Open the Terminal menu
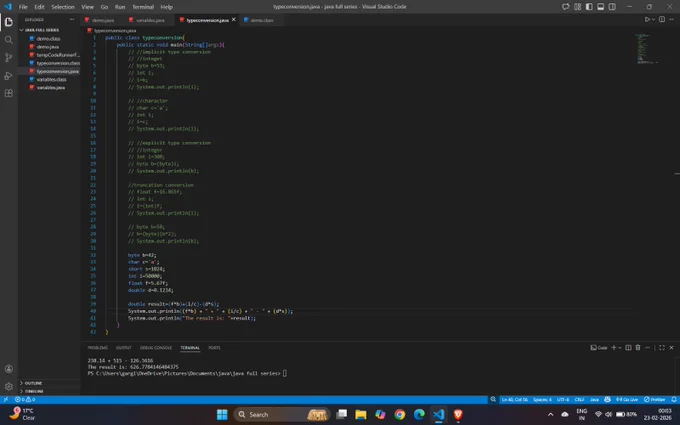Viewport: 680px width, 425px height. click(143, 7)
